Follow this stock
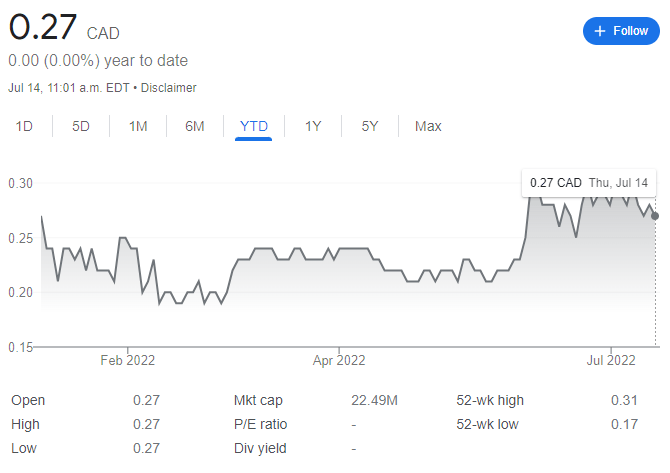Image resolution: width=670 pixels, height=473 pixels. [621, 31]
